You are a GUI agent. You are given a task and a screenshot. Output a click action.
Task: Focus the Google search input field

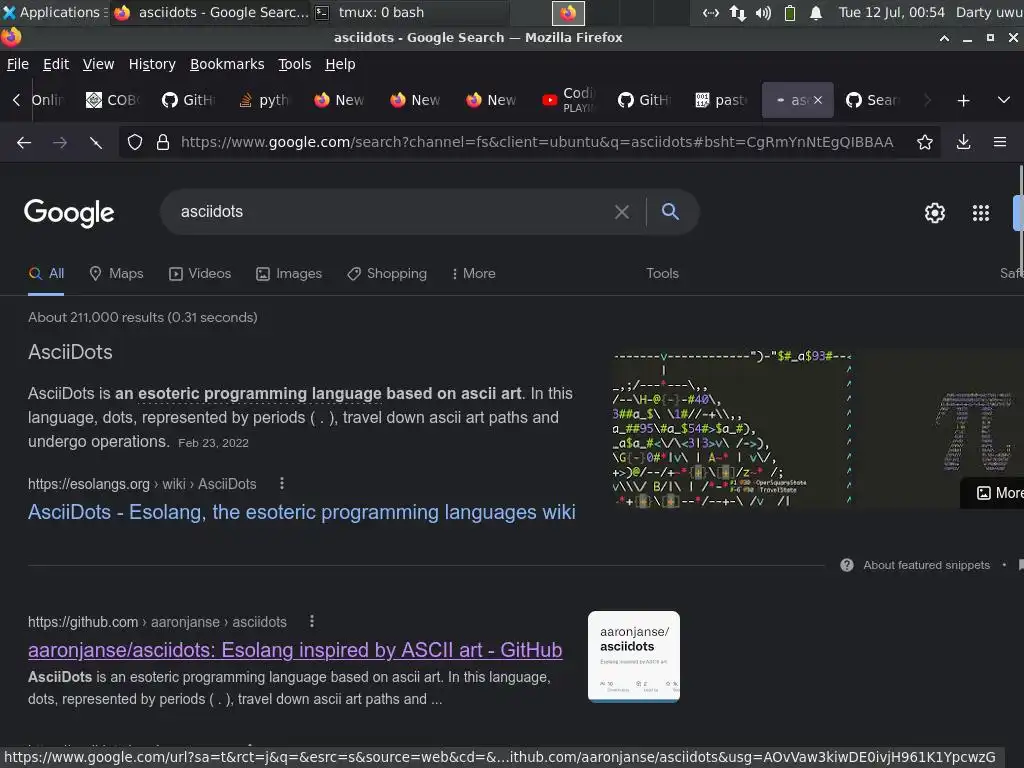tap(392, 212)
